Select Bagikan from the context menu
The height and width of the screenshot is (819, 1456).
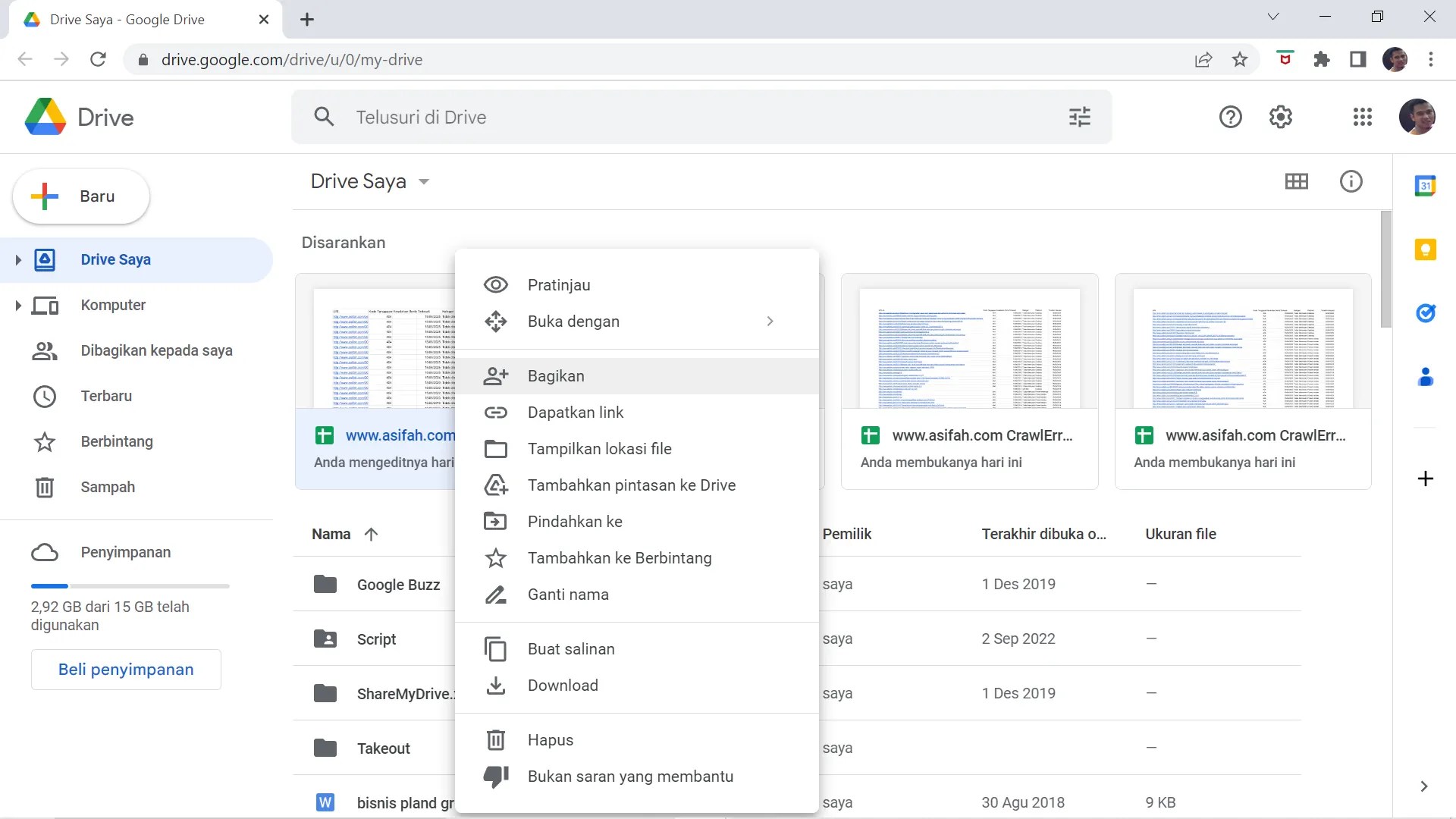556,375
